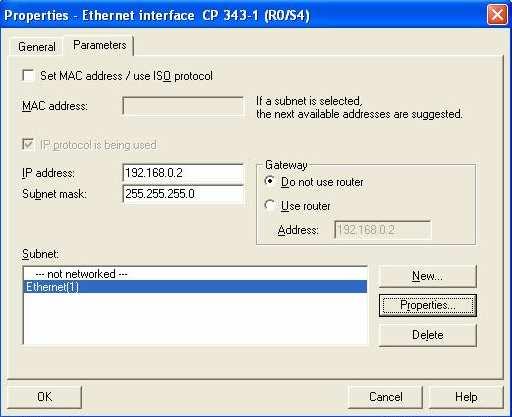This screenshot has width=512, height=417.
Task: Click the IP address field 192.168.0.2
Action: coord(183,173)
